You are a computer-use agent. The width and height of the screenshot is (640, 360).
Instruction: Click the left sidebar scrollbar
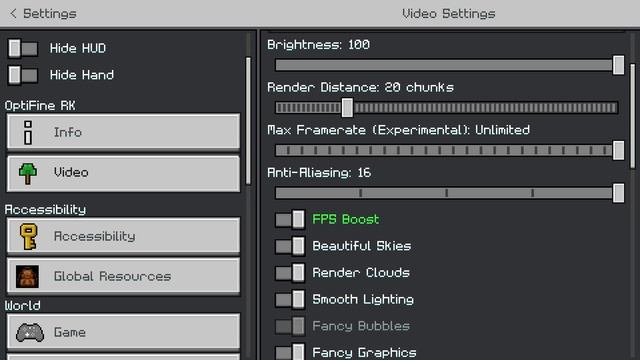coord(248,121)
